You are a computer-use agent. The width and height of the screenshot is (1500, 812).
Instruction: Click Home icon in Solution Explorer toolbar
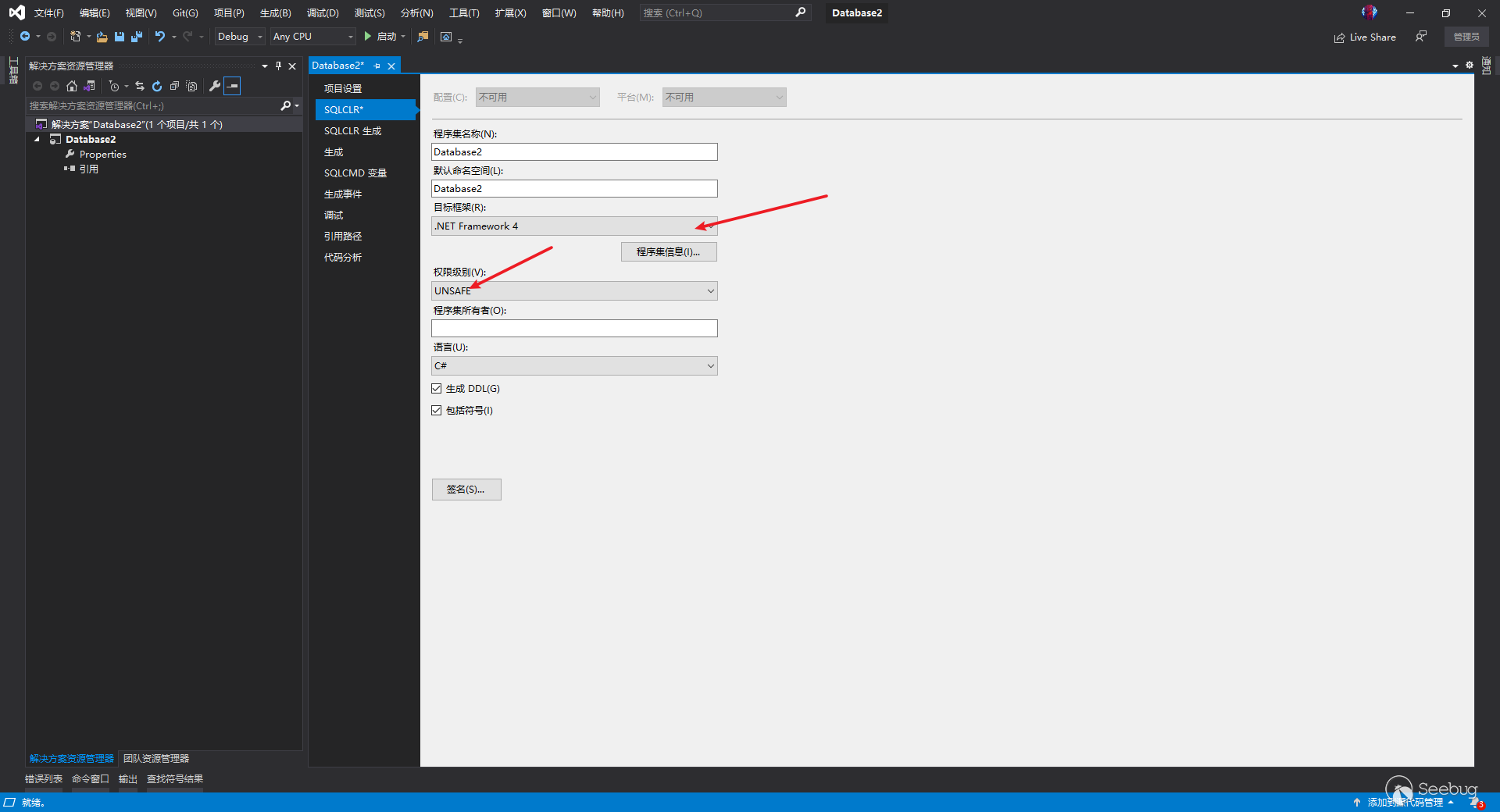(72, 86)
